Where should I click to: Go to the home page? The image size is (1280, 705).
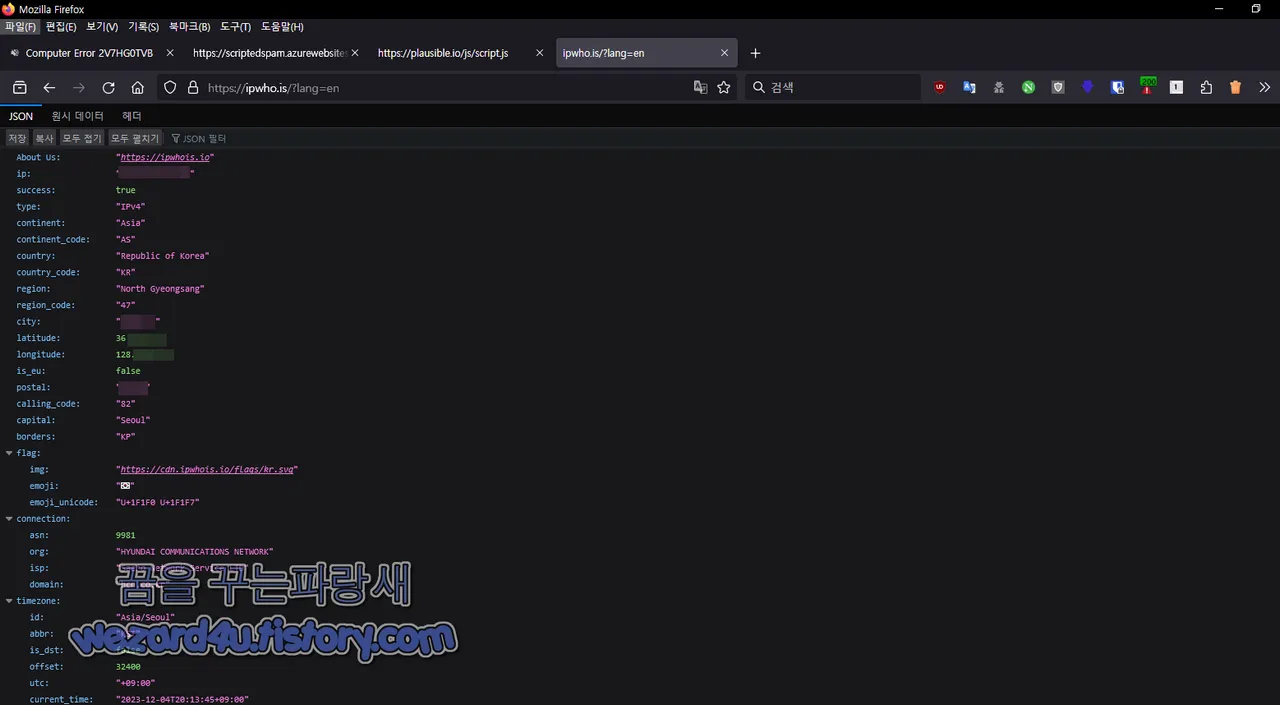click(138, 88)
